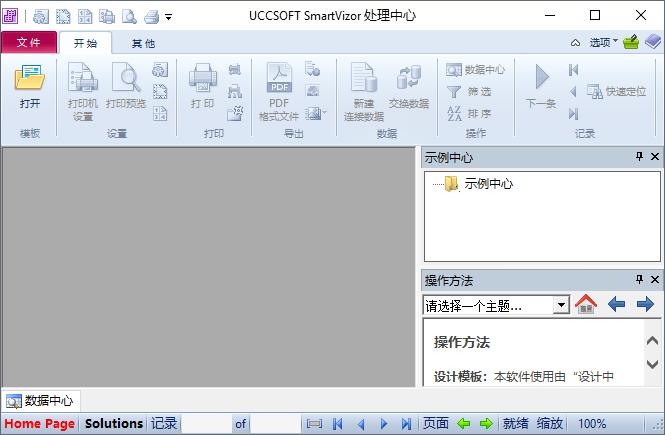The image size is (665, 435).
Task: Switch to the 开始 ribbon tab
Action: tap(85, 43)
